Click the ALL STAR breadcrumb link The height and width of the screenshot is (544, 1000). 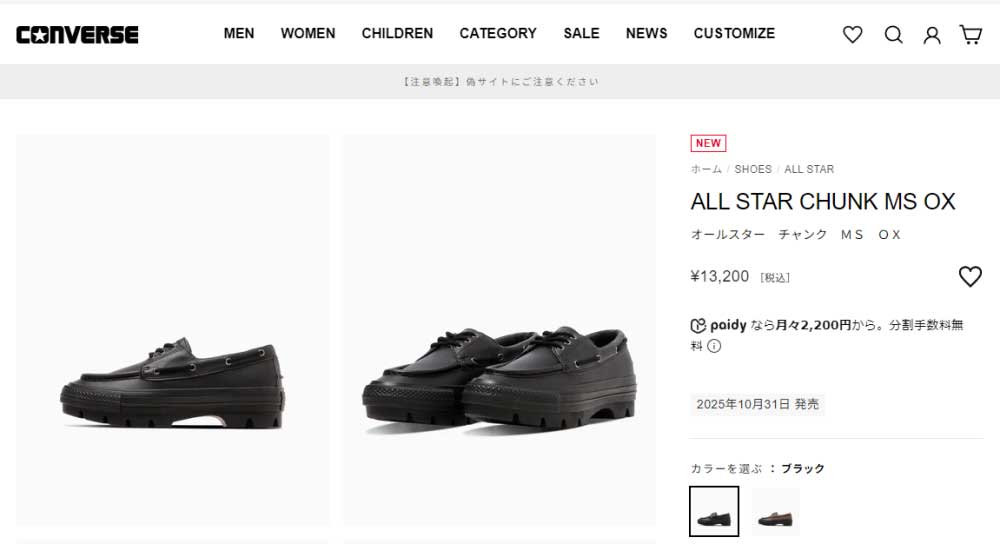click(x=809, y=169)
